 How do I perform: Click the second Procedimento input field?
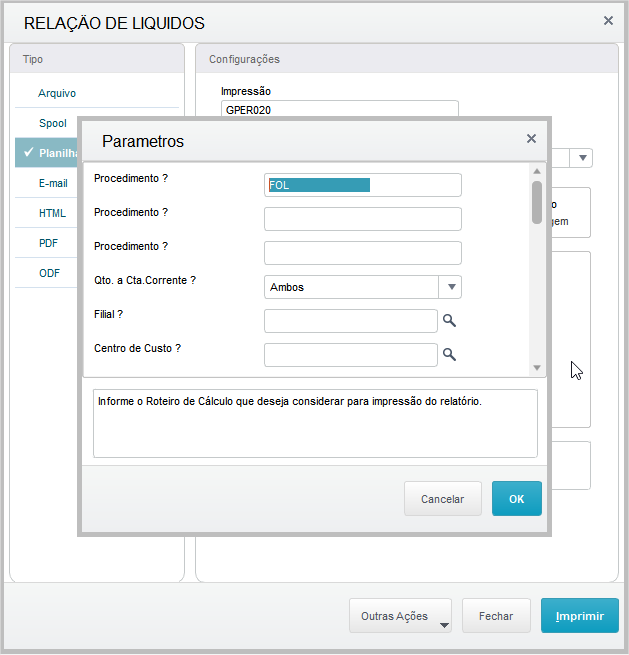click(363, 219)
